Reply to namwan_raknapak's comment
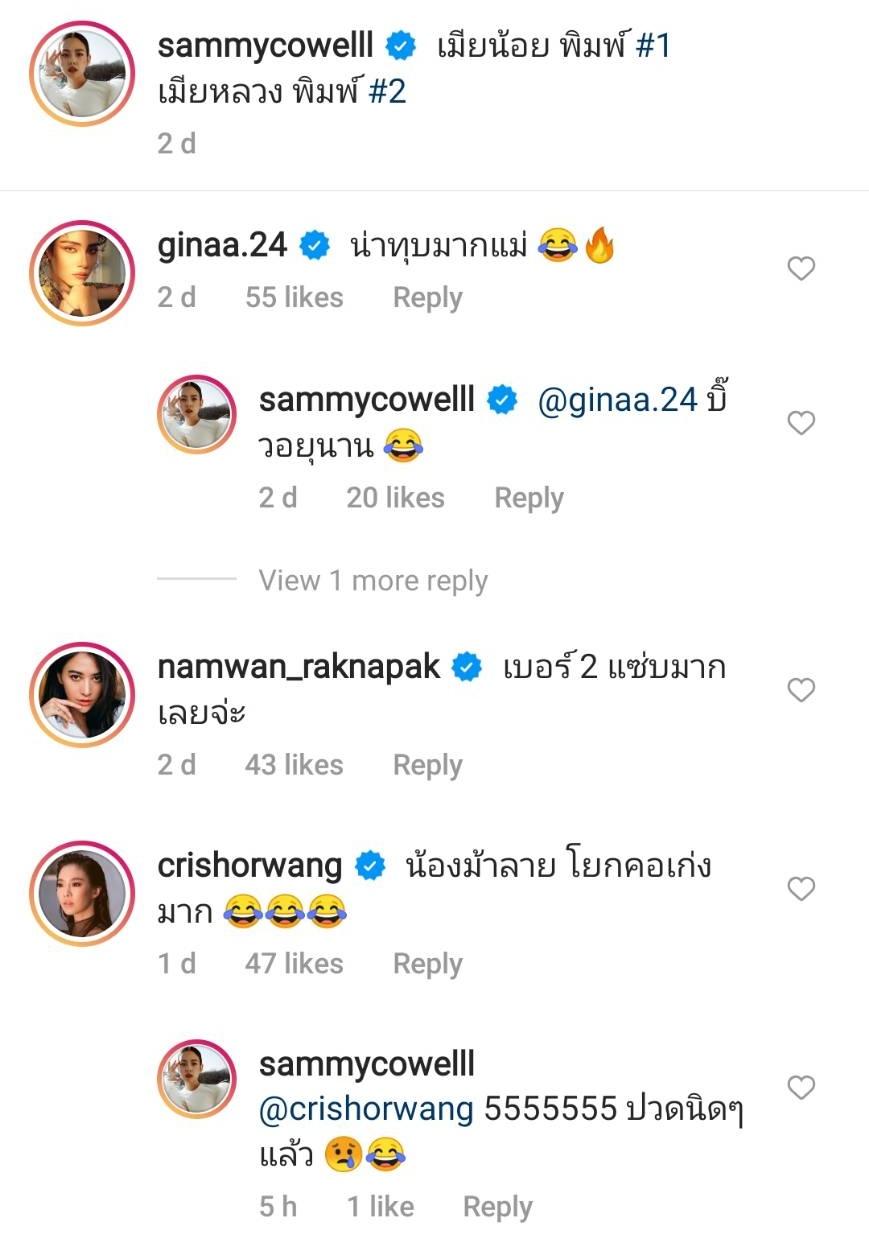The image size is (869, 1243). point(427,765)
